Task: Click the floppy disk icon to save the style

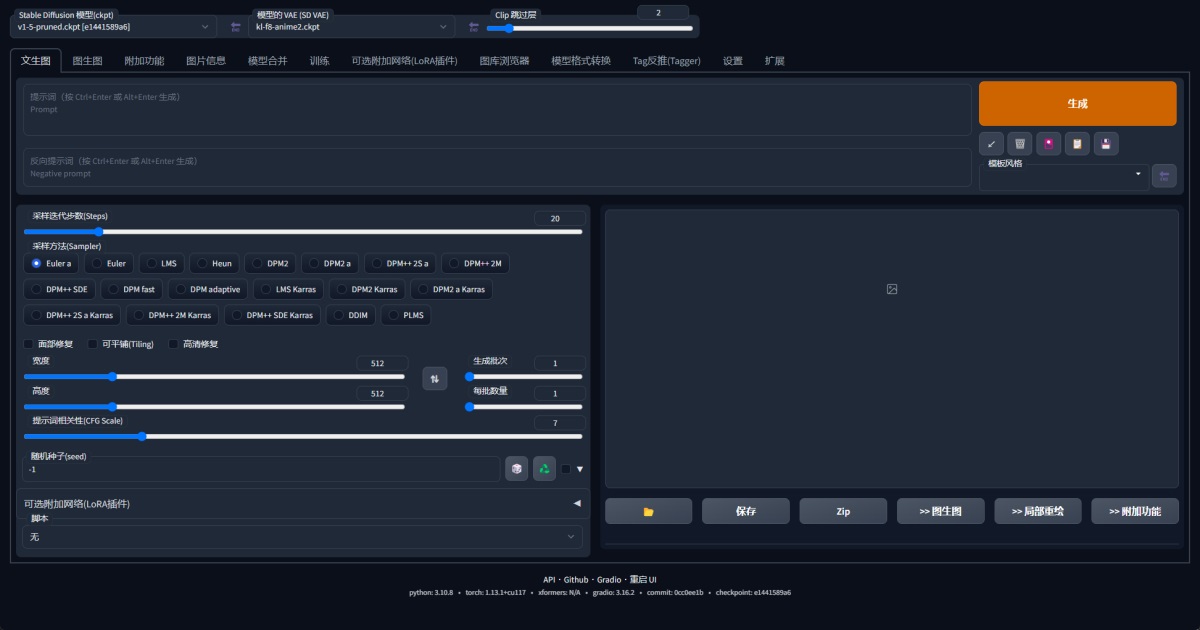Action: [1106, 144]
